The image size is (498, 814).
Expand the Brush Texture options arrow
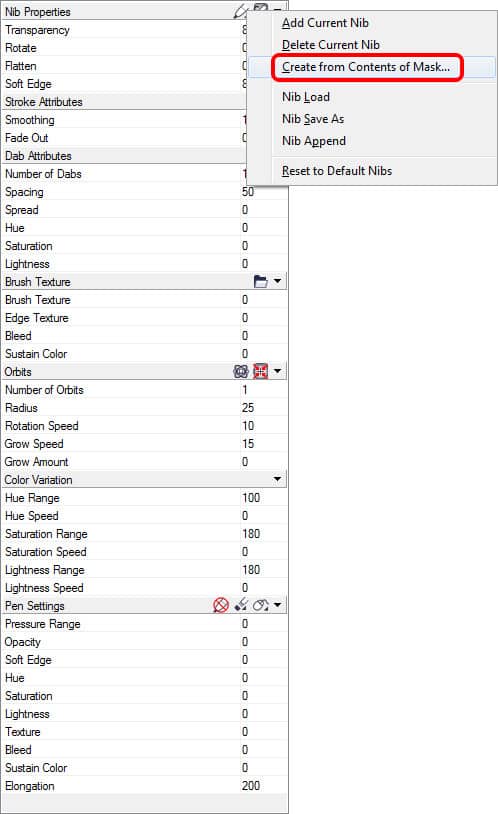tap(277, 281)
